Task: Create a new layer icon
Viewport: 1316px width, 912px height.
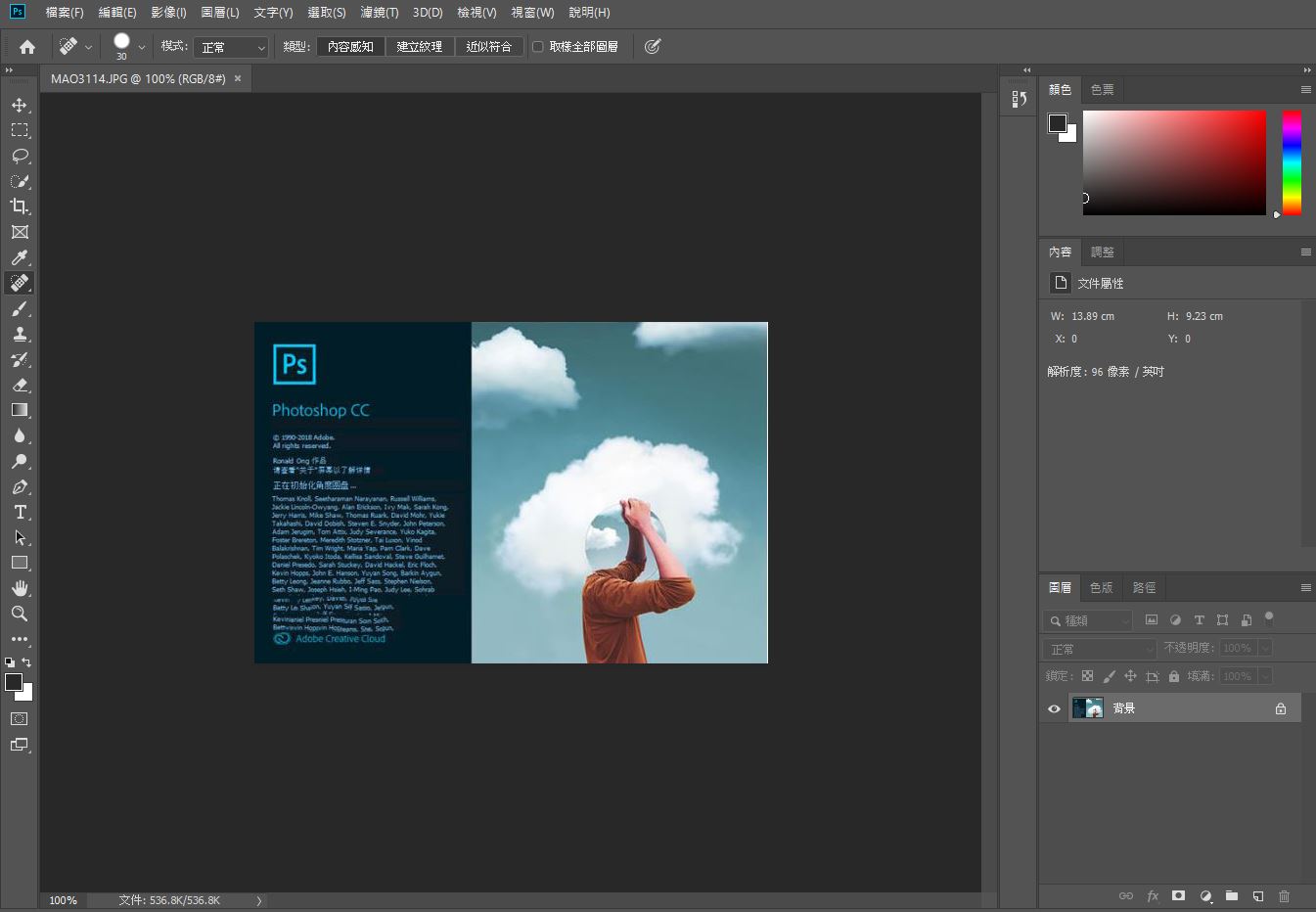Action: [1258, 895]
